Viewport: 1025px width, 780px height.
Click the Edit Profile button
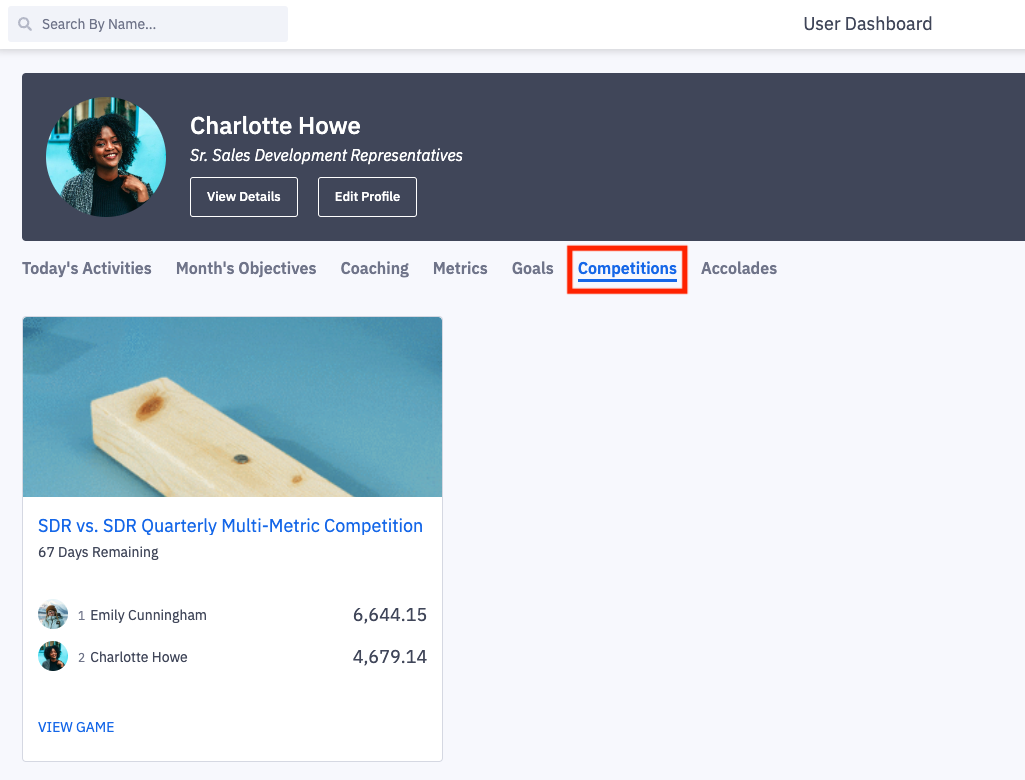pyautogui.click(x=367, y=197)
